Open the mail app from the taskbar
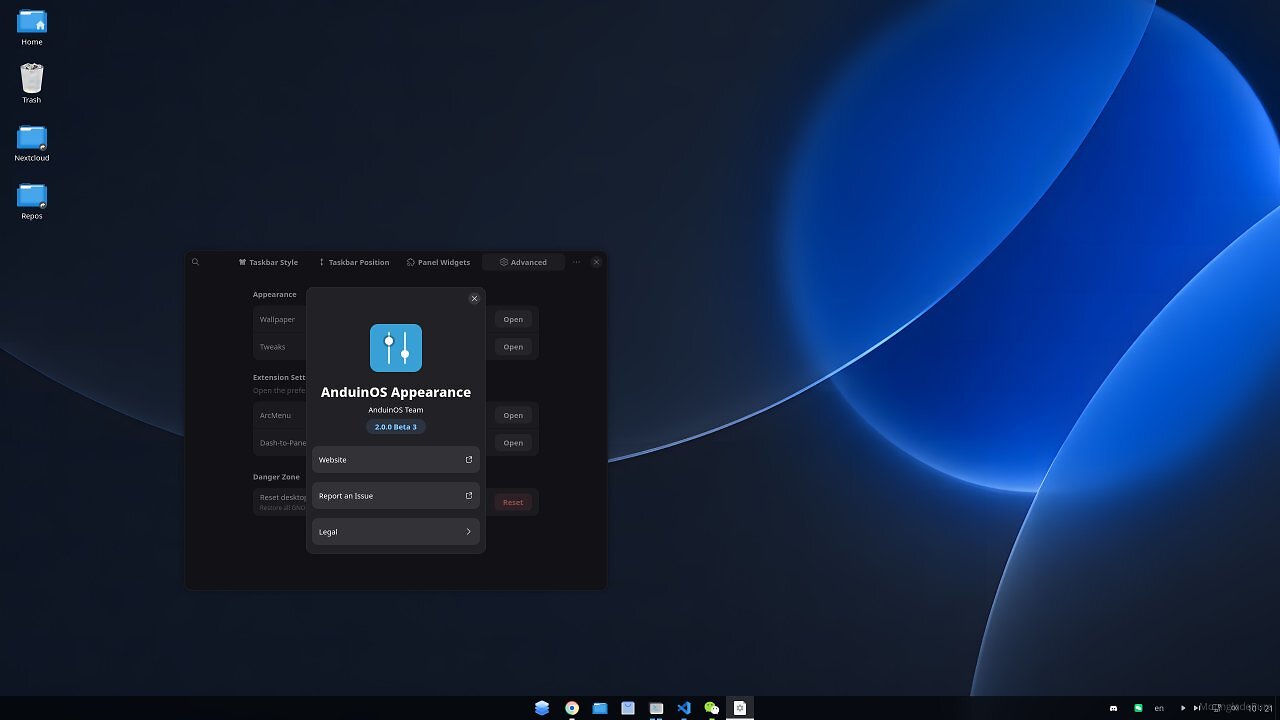Screen dimensions: 1280x720 pyautogui.click(x=628, y=708)
